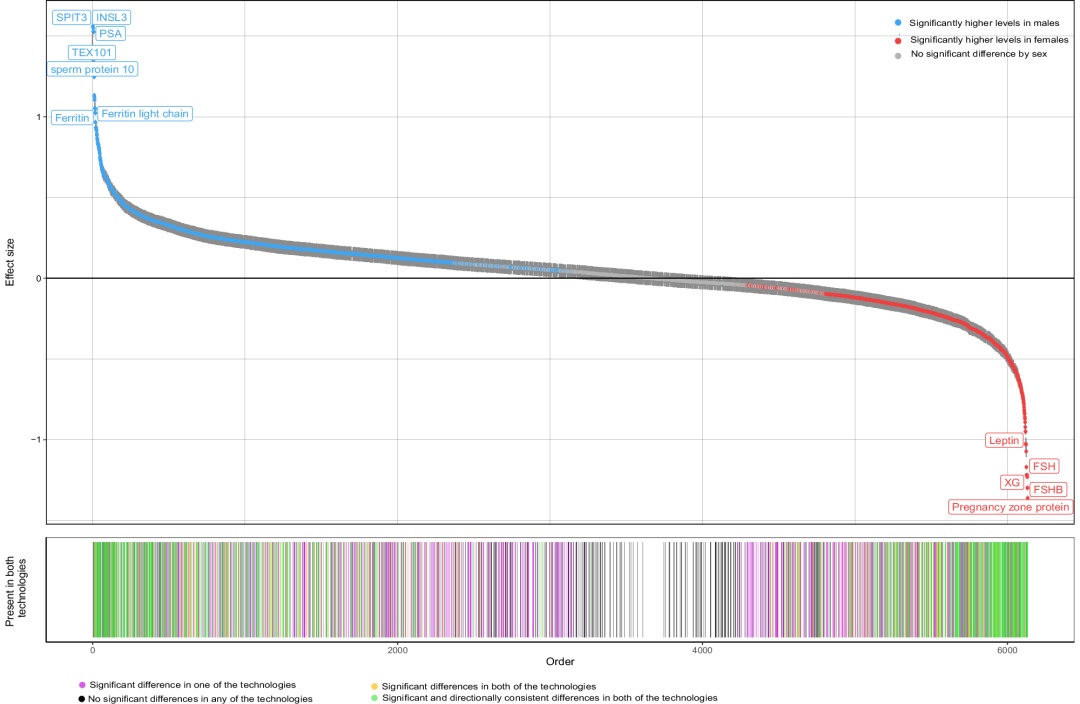Click the x-axis tick label 2000
Screen dimensions: 1080x704
[397, 650]
